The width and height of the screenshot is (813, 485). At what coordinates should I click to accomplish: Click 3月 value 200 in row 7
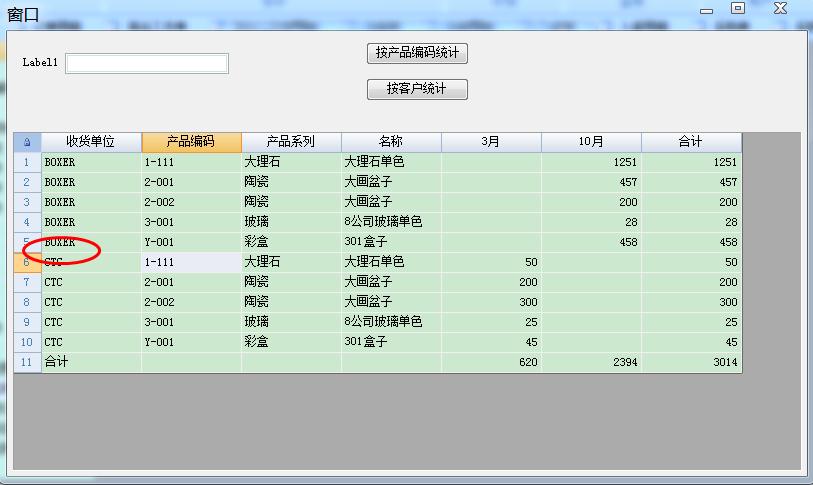tap(492, 282)
